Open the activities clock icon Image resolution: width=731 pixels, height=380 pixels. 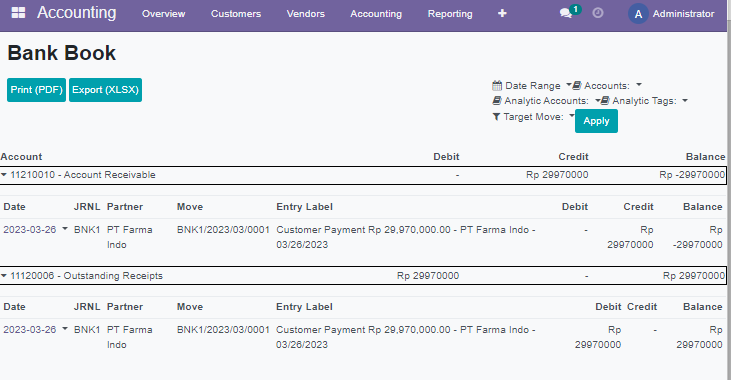(598, 13)
